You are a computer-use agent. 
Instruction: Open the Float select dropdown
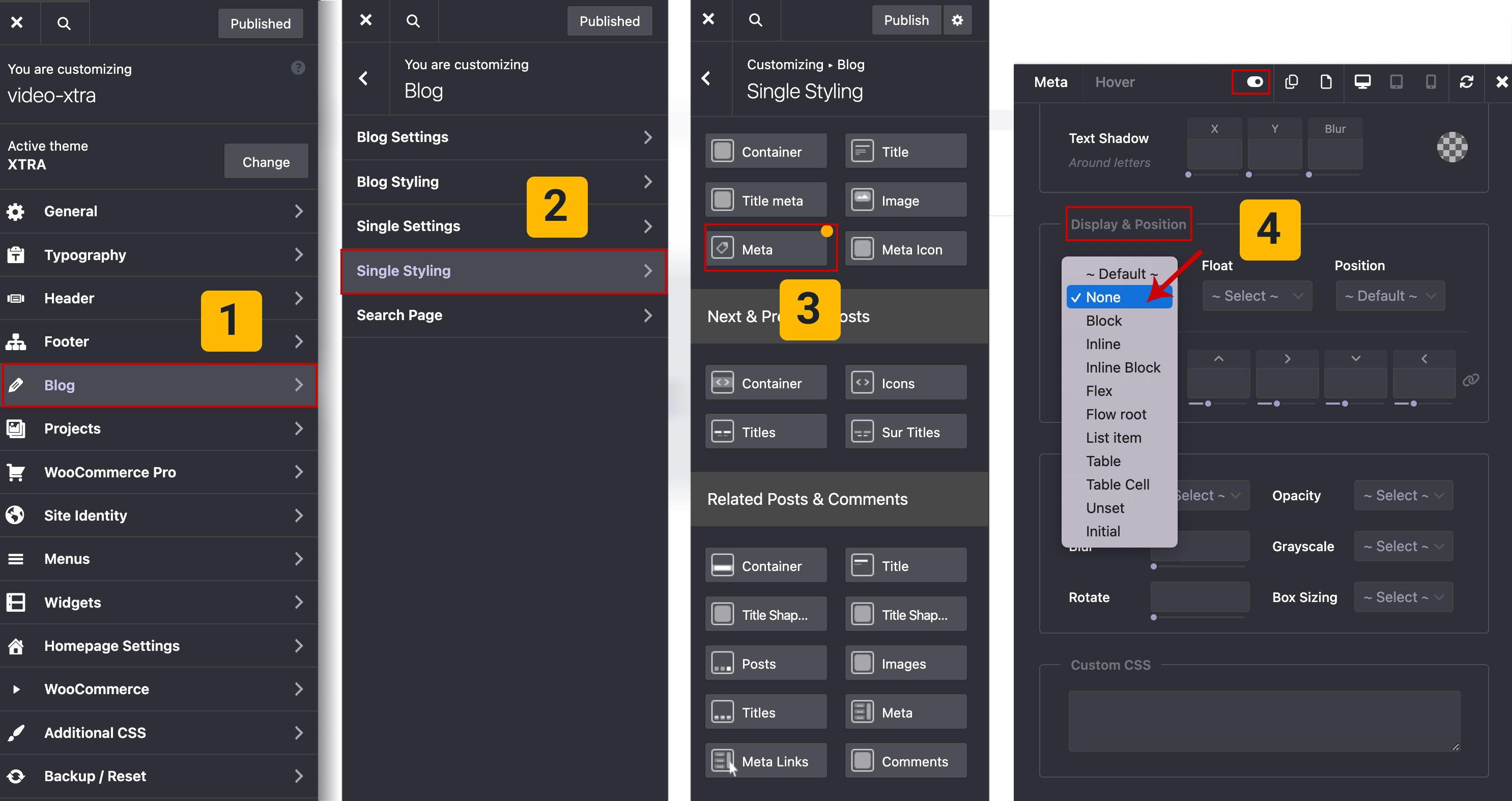(1257, 296)
